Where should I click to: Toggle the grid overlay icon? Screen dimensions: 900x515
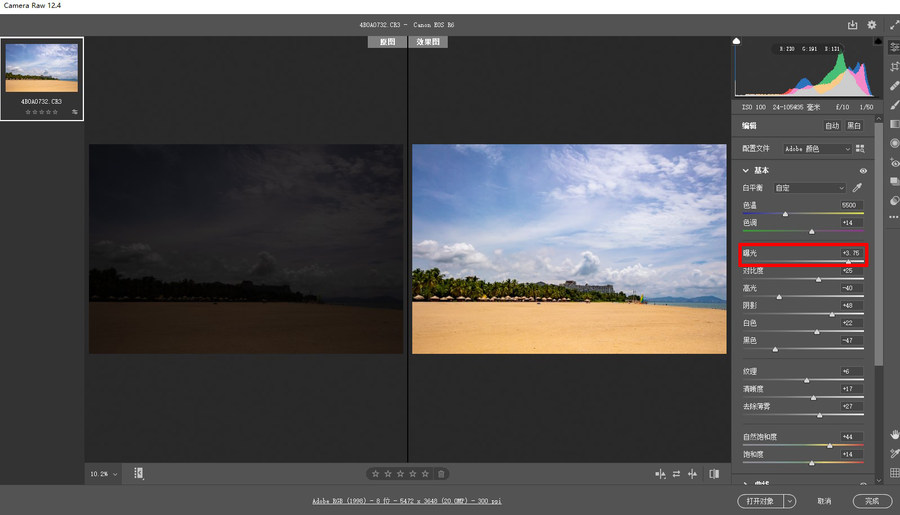coord(894,473)
